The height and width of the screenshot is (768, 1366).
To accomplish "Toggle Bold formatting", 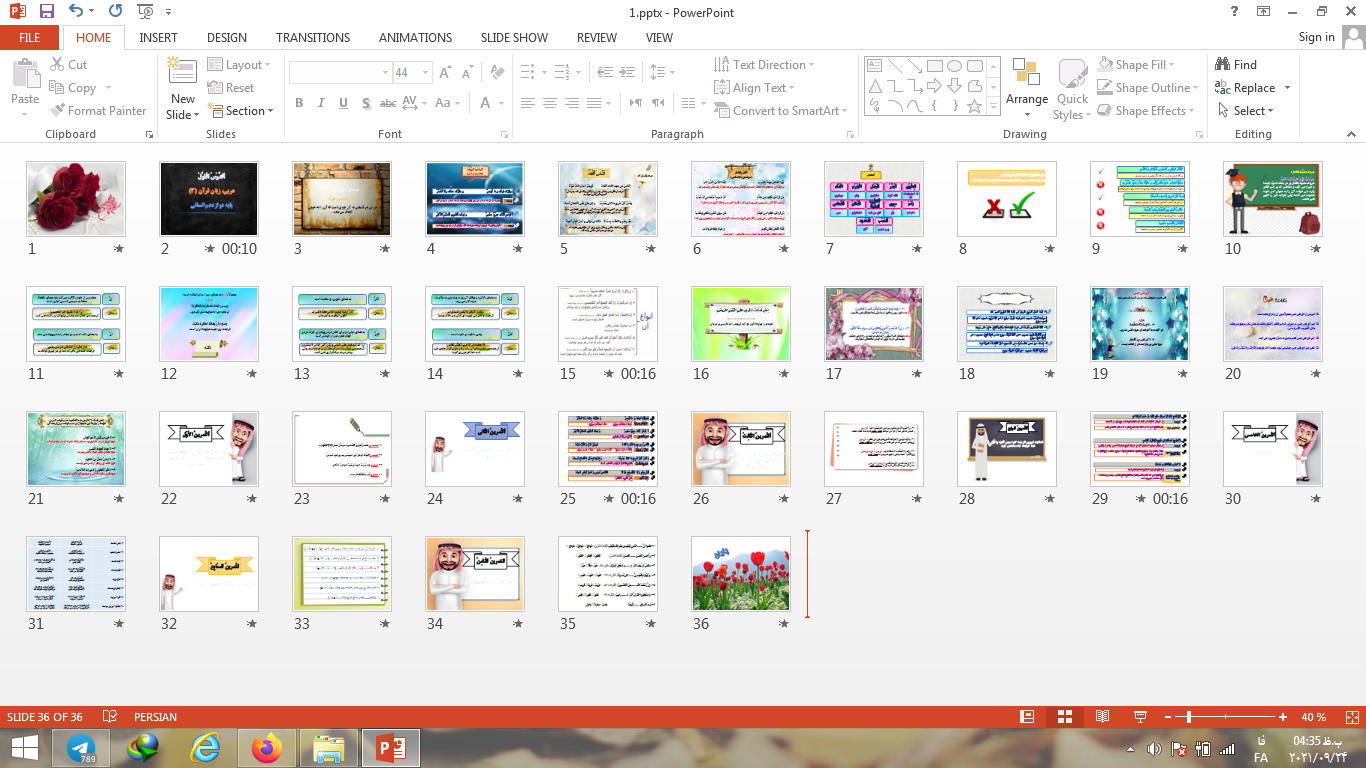I will pyautogui.click(x=299, y=103).
